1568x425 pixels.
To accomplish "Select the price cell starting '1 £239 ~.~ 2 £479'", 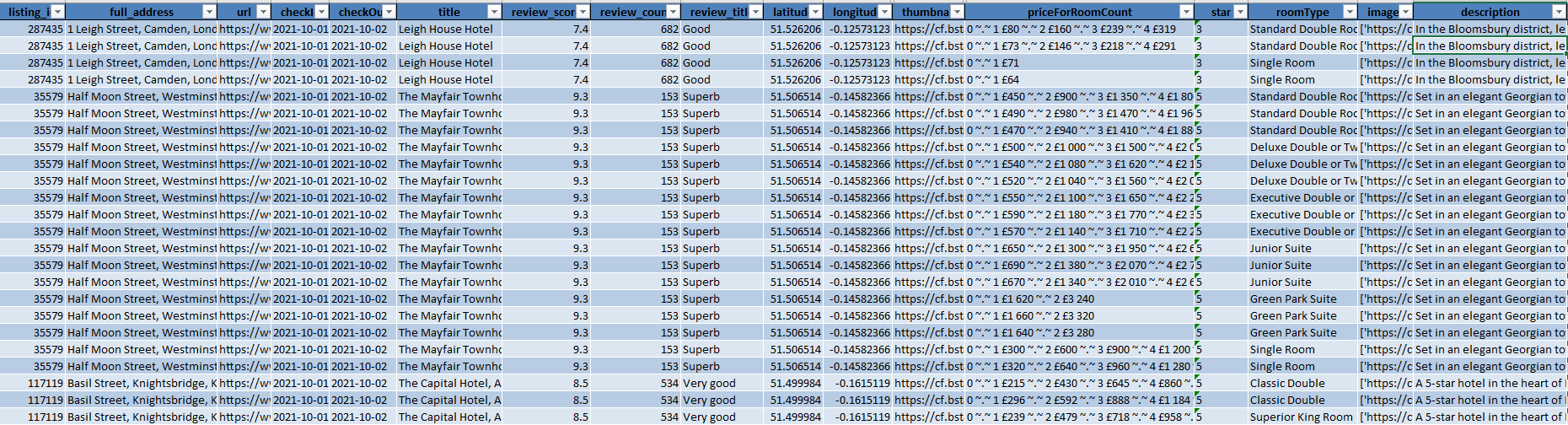I will click(1080, 417).
